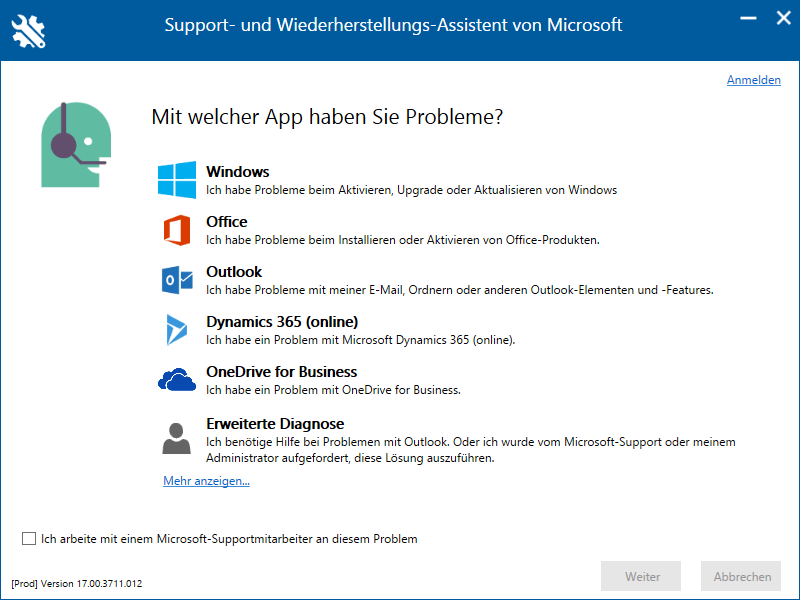Minimize the assistant window

(745, 18)
